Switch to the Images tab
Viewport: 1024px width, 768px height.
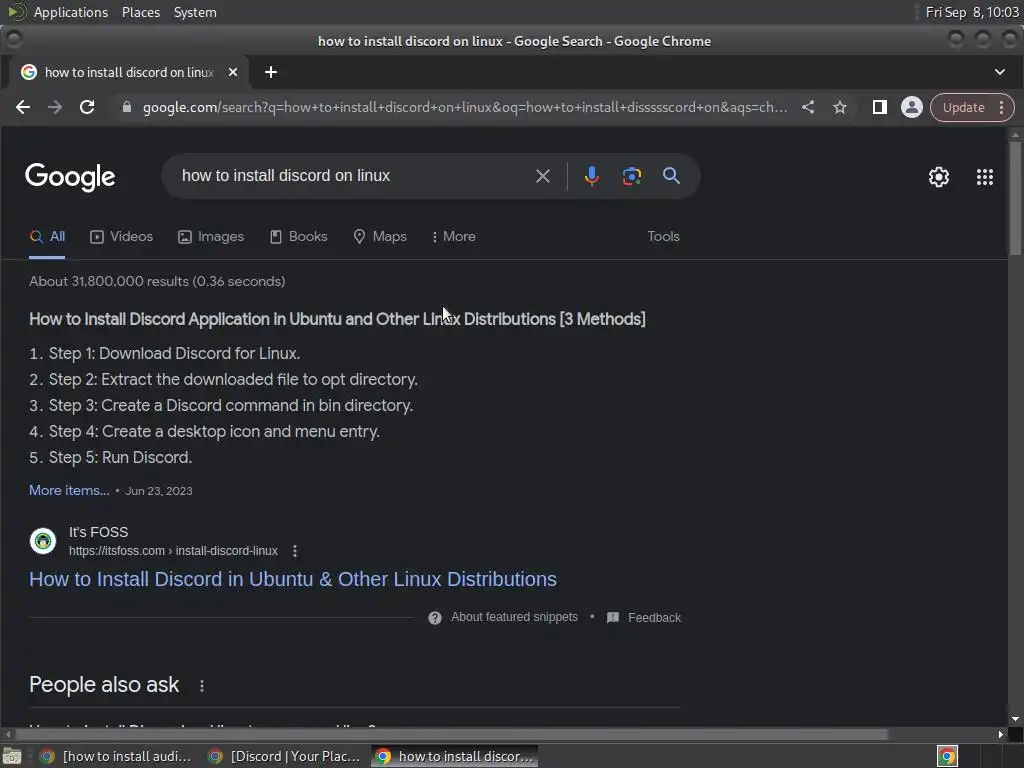(211, 236)
